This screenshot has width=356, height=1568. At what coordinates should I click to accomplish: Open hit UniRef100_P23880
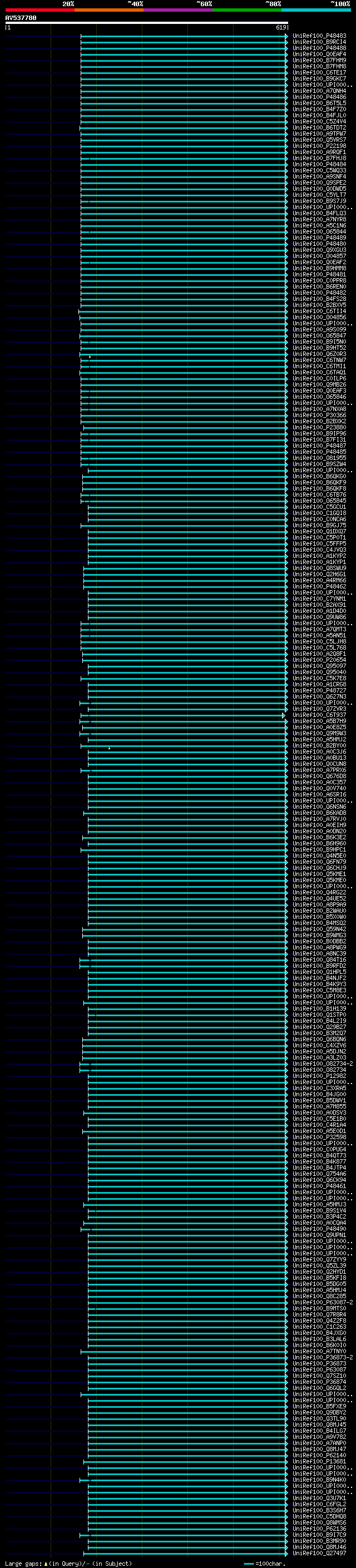point(319,427)
